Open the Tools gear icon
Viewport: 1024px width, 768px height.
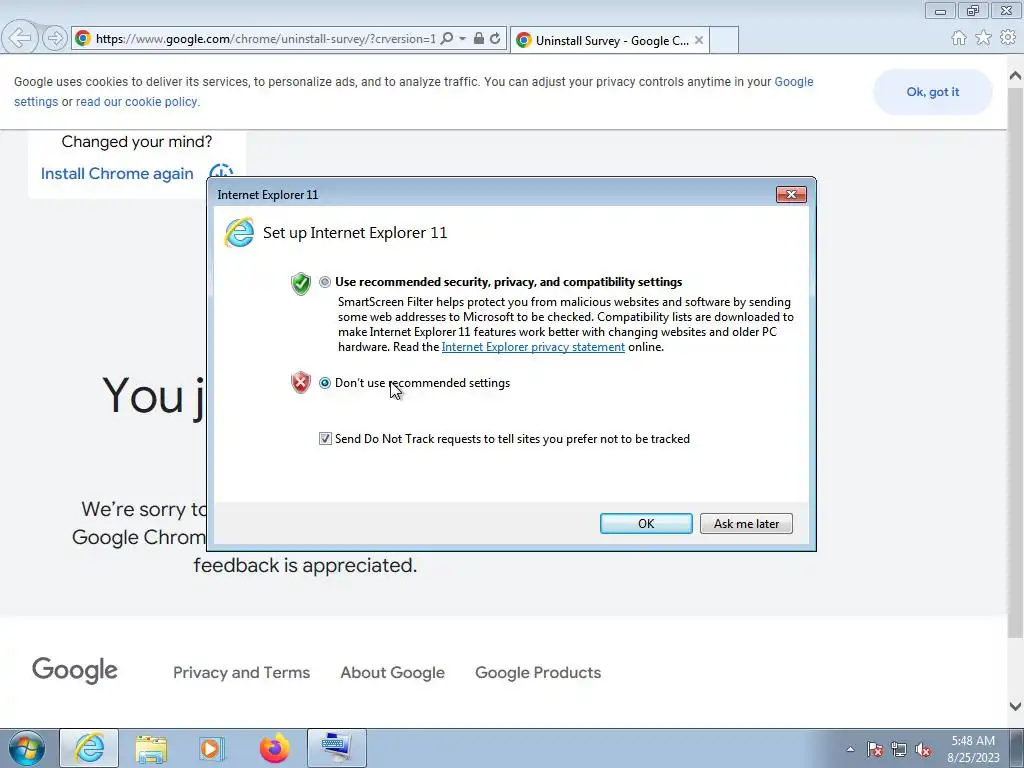(x=1008, y=38)
